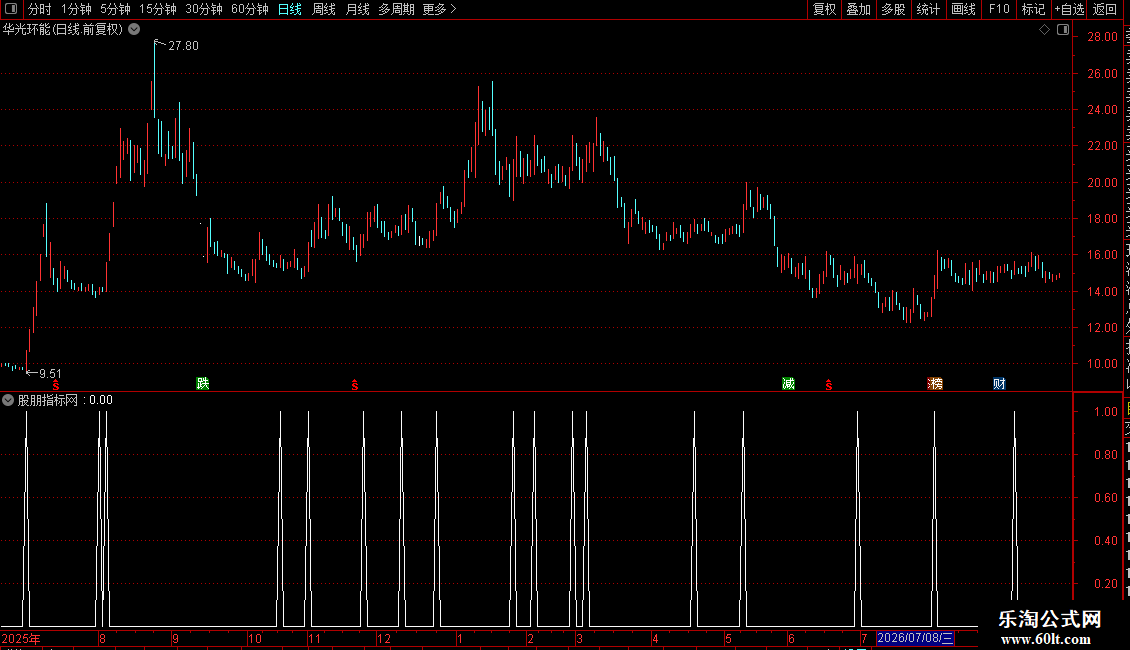The width and height of the screenshot is (1130, 650).
Task: Select the 60分钟 period tab
Action: pos(249,9)
